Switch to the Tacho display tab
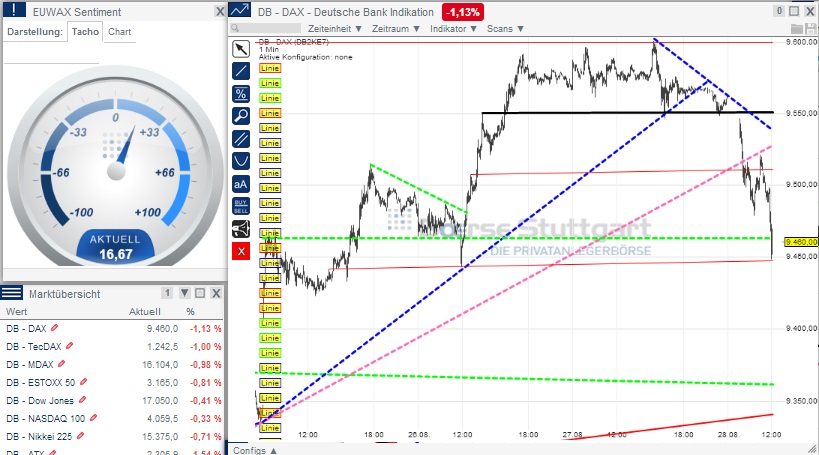The width and height of the screenshot is (819, 455). coord(85,32)
